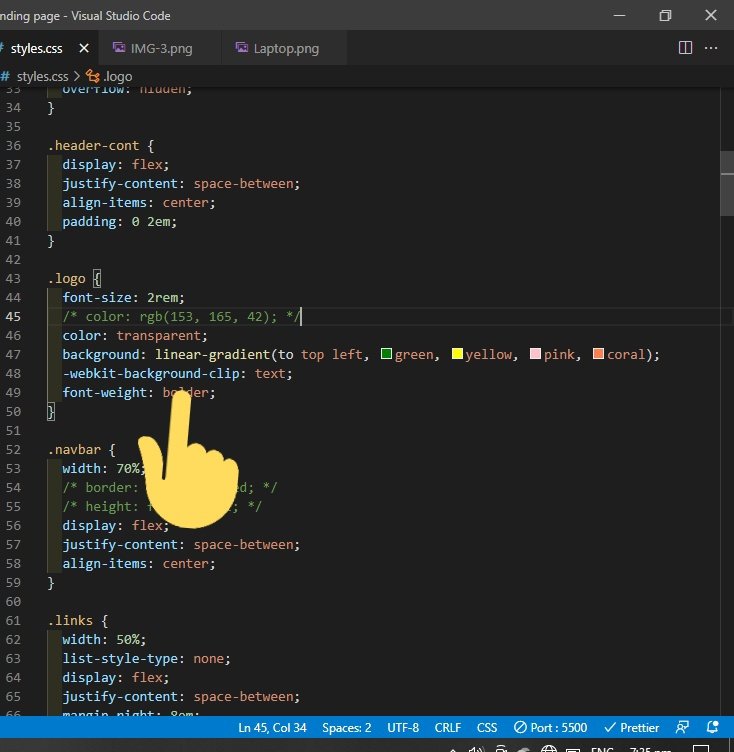Screen dimensions: 734x752
Task: Click line number 52 in the gutter
Action: tap(13, 449)
